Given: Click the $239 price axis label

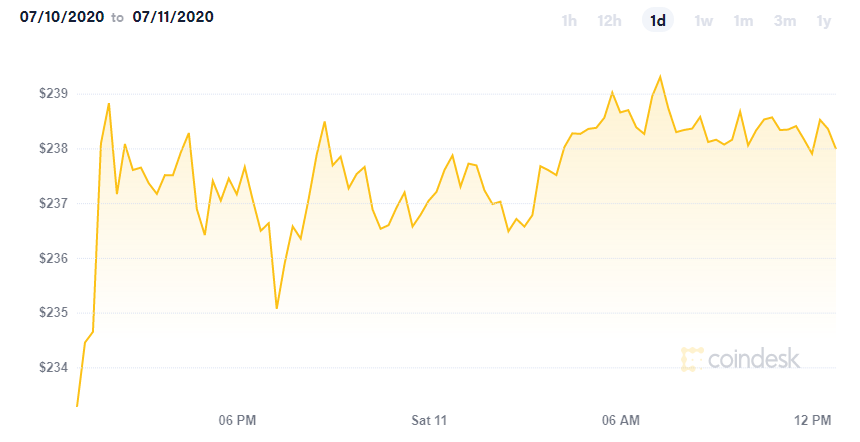Looking at the screenshot, I should pos(53,94).
